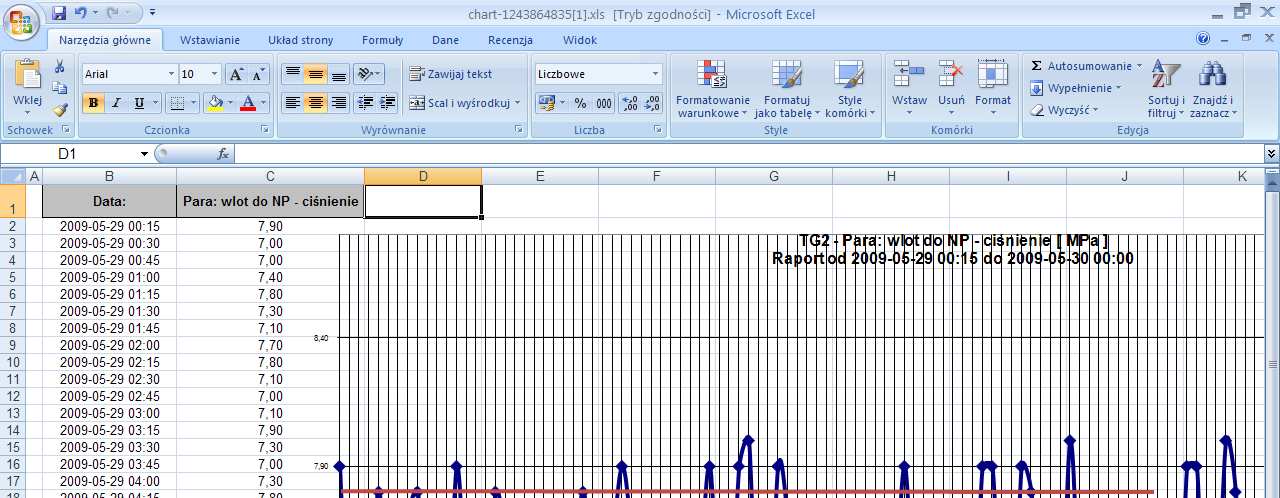
Task: Apply percent style format
Action: (580, 103)
